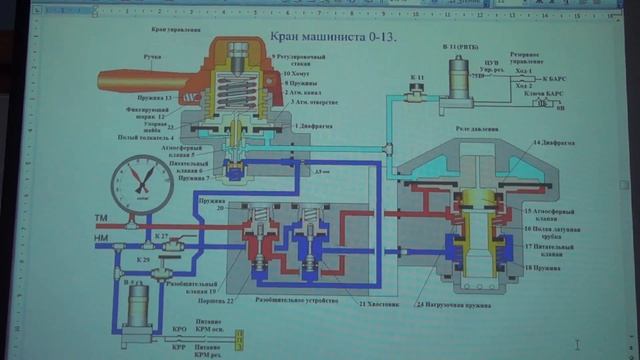Click the "Пружина 13" label
The image size is (640, 360).
pyautogui.click(x=155, y=98)
